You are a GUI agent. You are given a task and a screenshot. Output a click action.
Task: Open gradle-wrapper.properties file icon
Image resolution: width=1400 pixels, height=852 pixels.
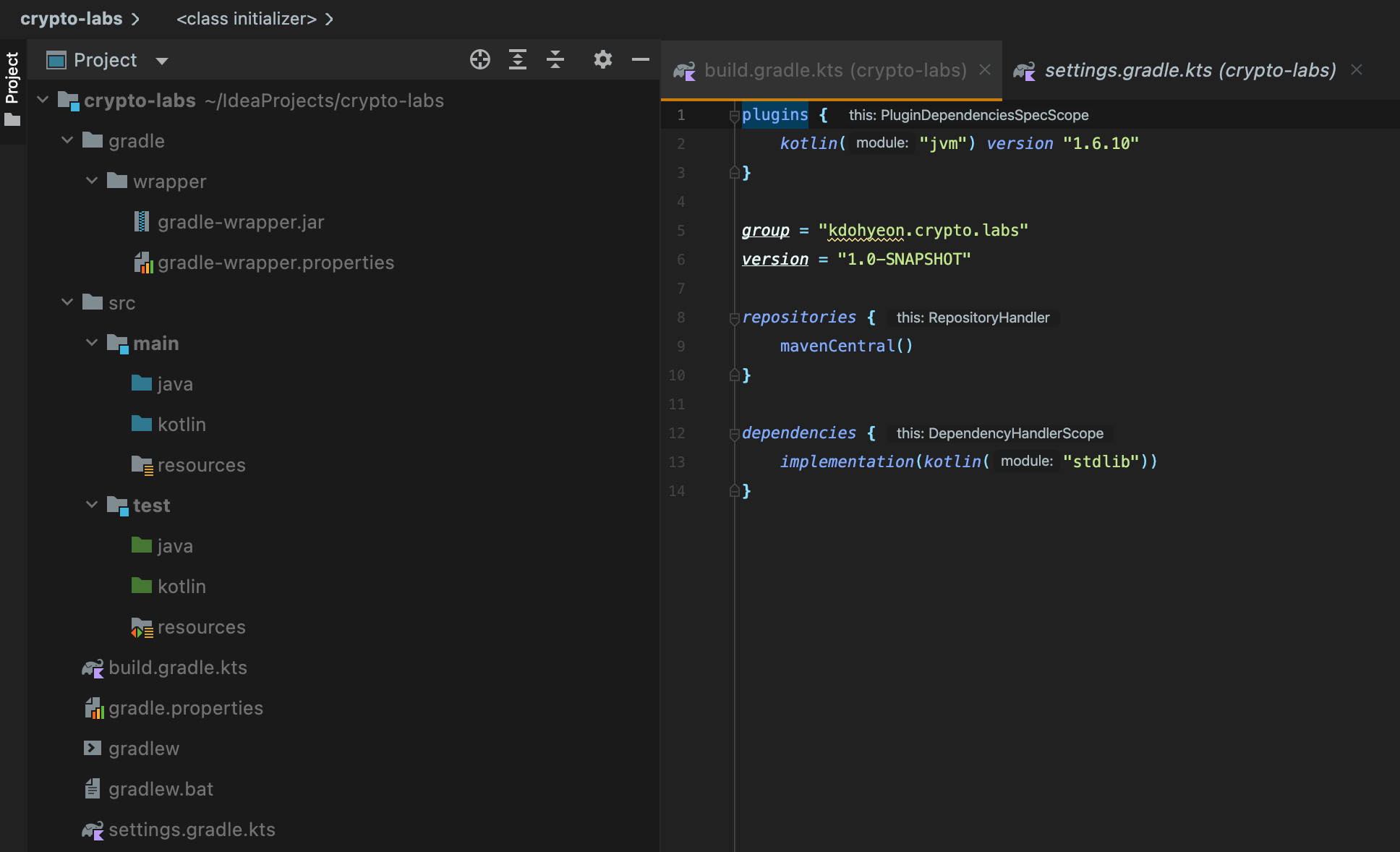click(x=143, y=263)
